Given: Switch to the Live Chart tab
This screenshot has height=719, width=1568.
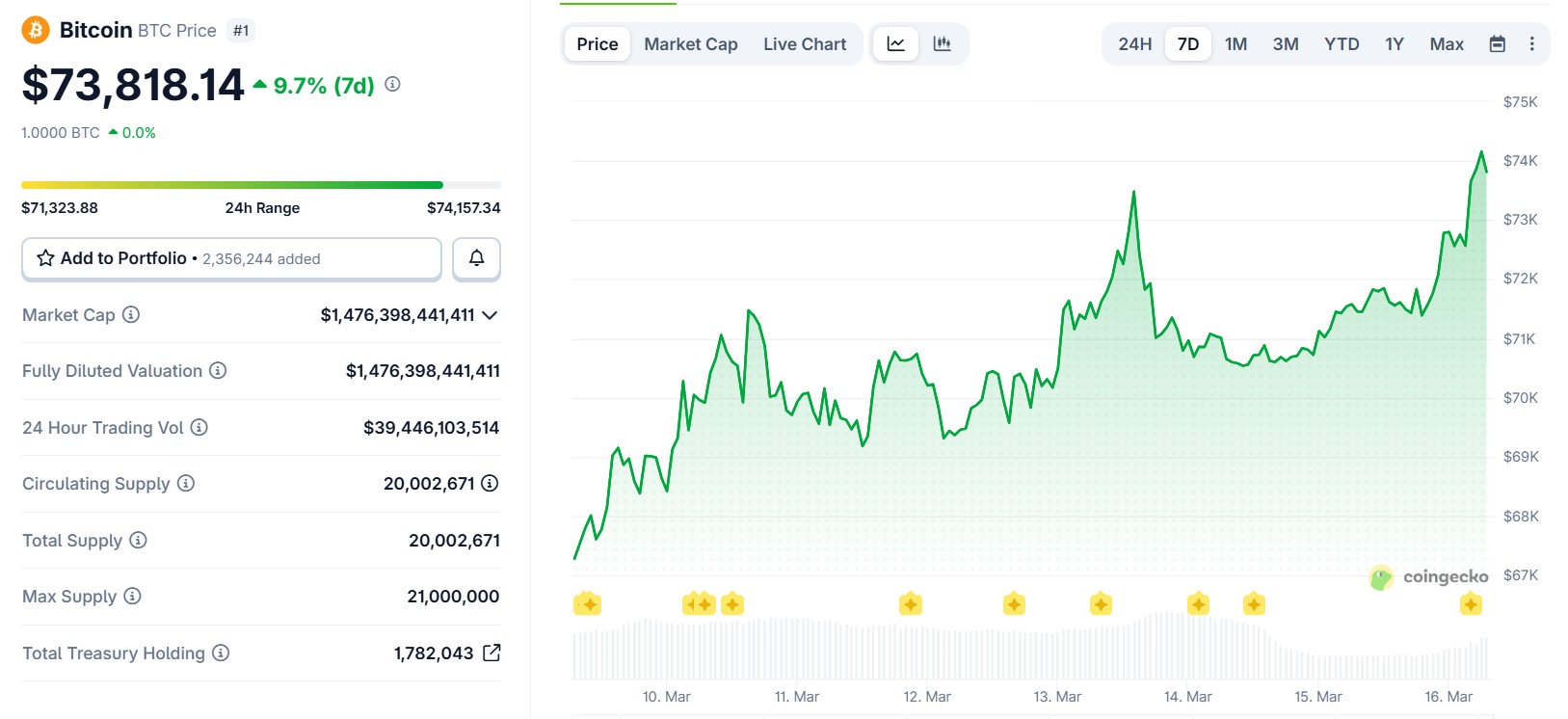Looking at the screenshot, I should pos(804,44).
